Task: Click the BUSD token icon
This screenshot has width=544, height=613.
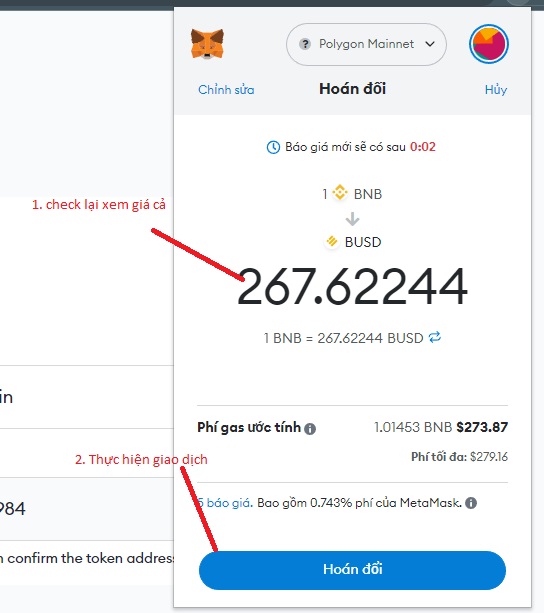Action: 332,242
